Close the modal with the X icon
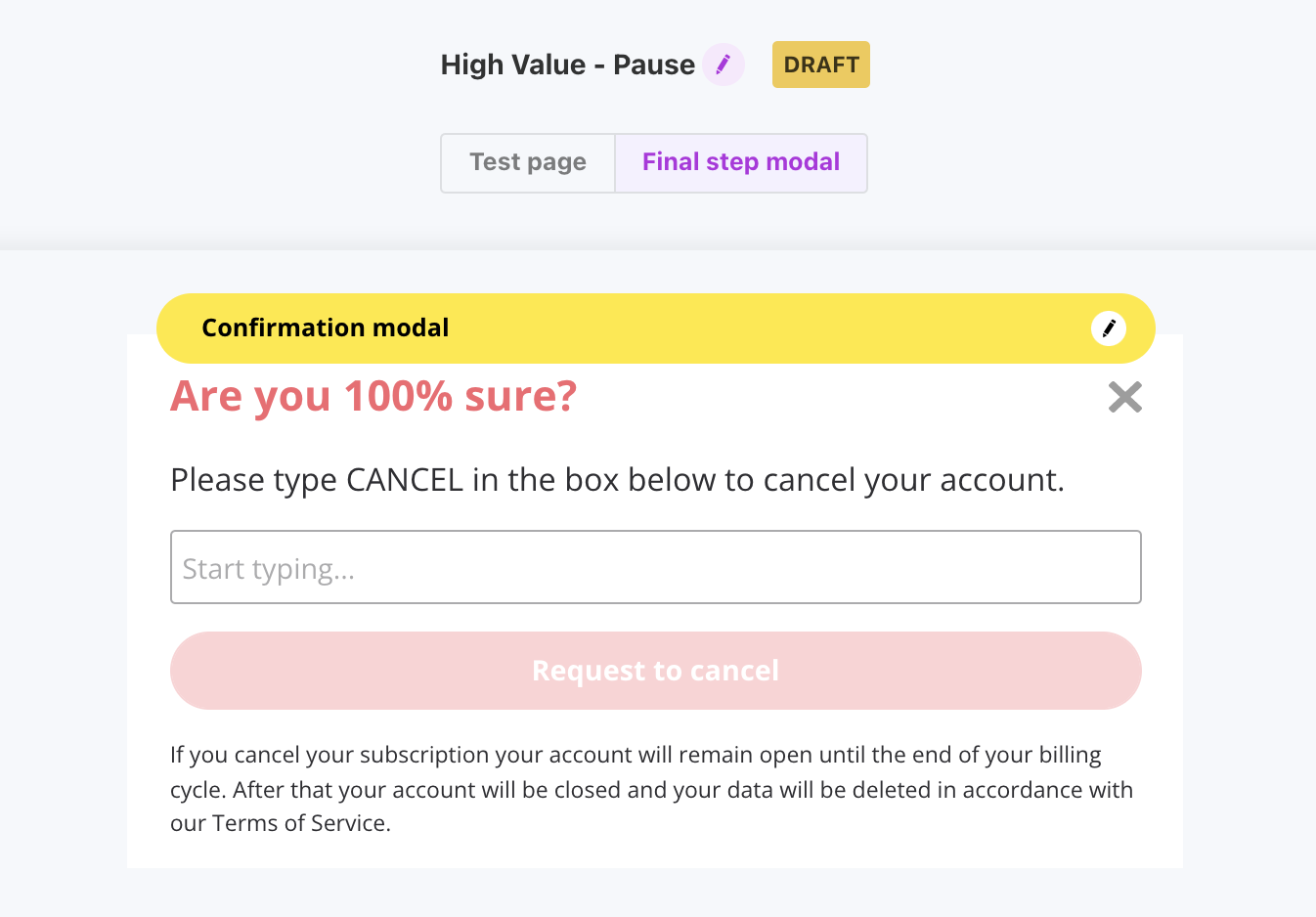The image size is (1316, 917). click(1125, 397)
